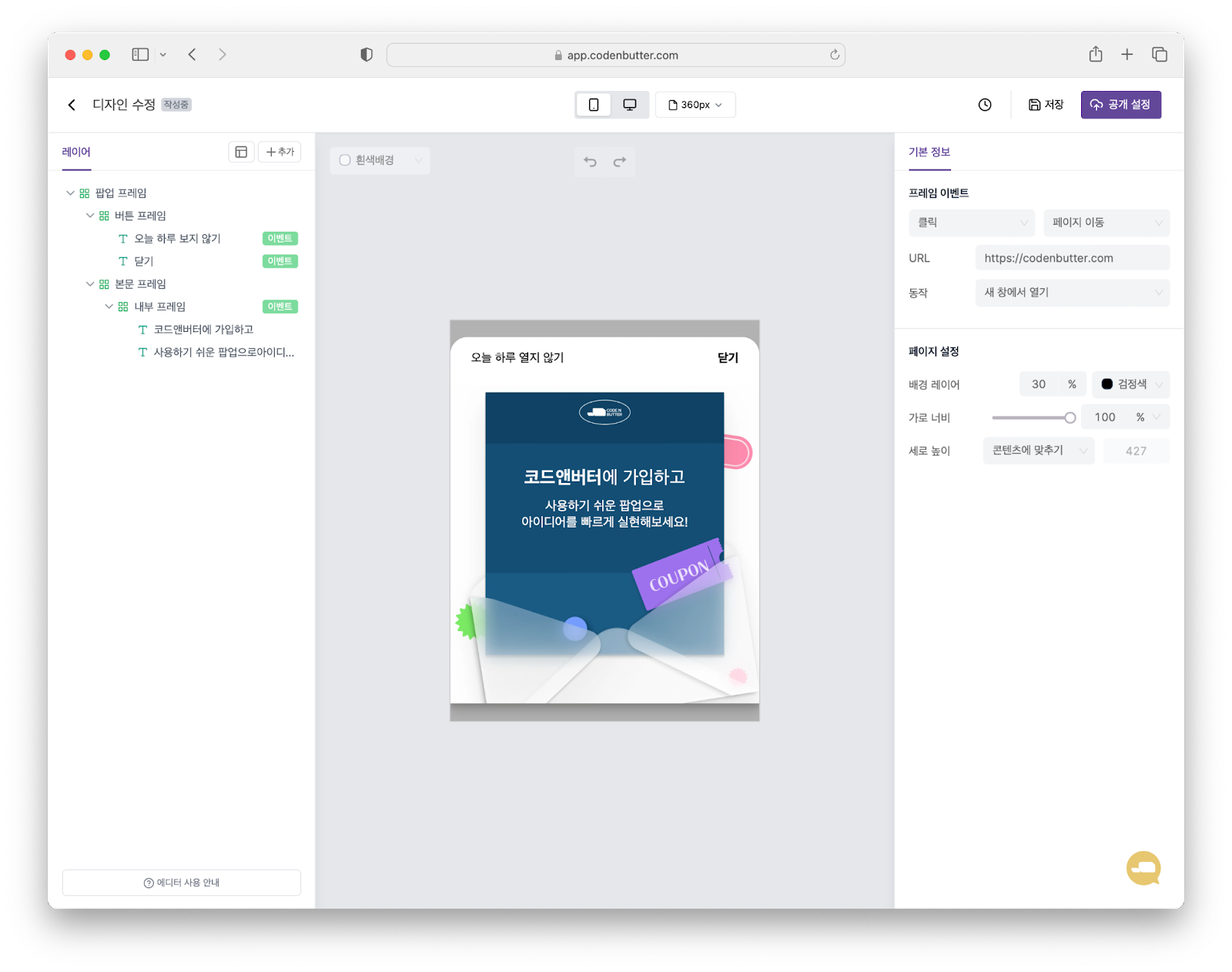Select the 사용하기 쉬운 팝업으로아이디... layer
1232x972 pixels.
click(x=223, y=352)
